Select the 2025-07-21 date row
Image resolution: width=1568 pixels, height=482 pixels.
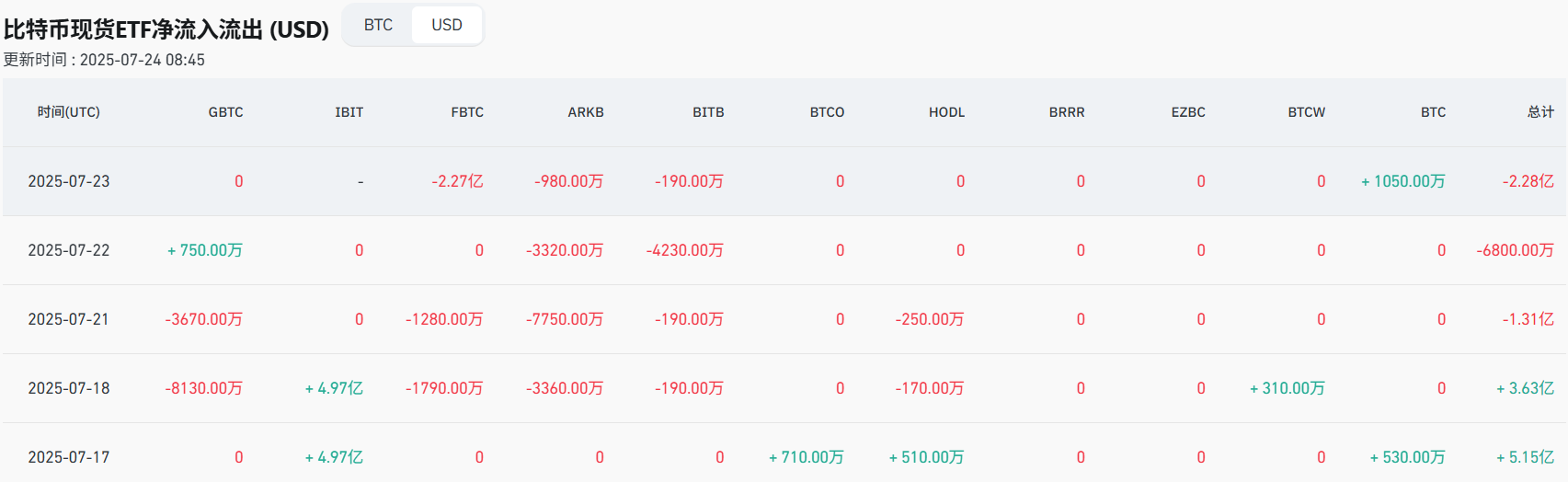click(x=69, y=319)
